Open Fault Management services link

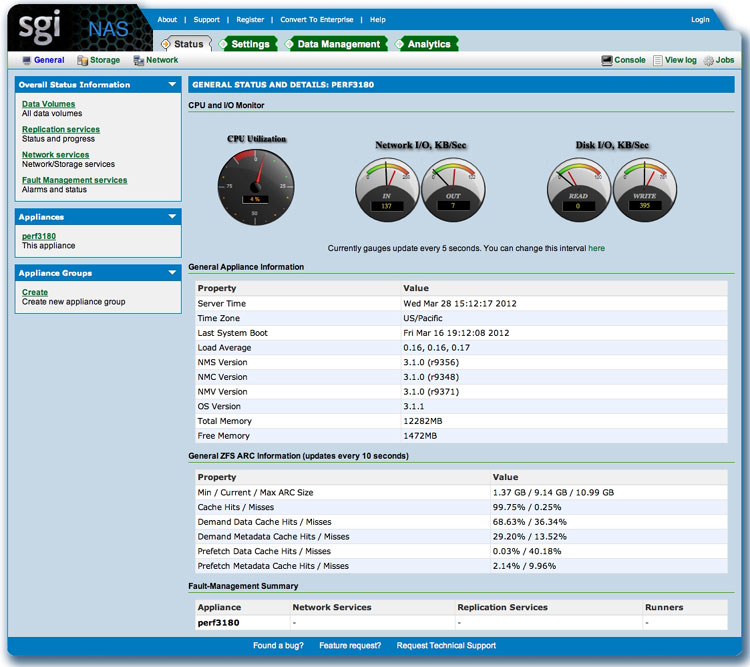[75, 180]
